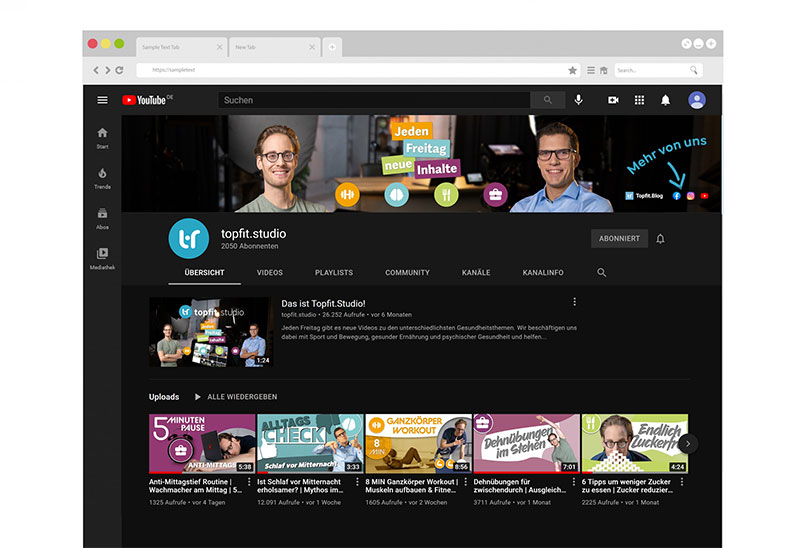Open the Alltags Check thumbnail
Image resolution: width=800 pixels, height=548 pixels.
(310, 443)
